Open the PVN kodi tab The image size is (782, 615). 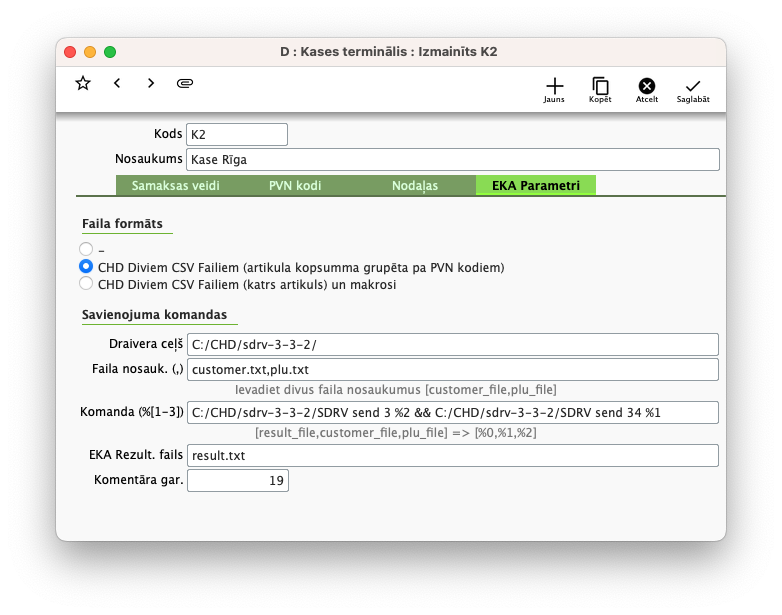[295, 185]
